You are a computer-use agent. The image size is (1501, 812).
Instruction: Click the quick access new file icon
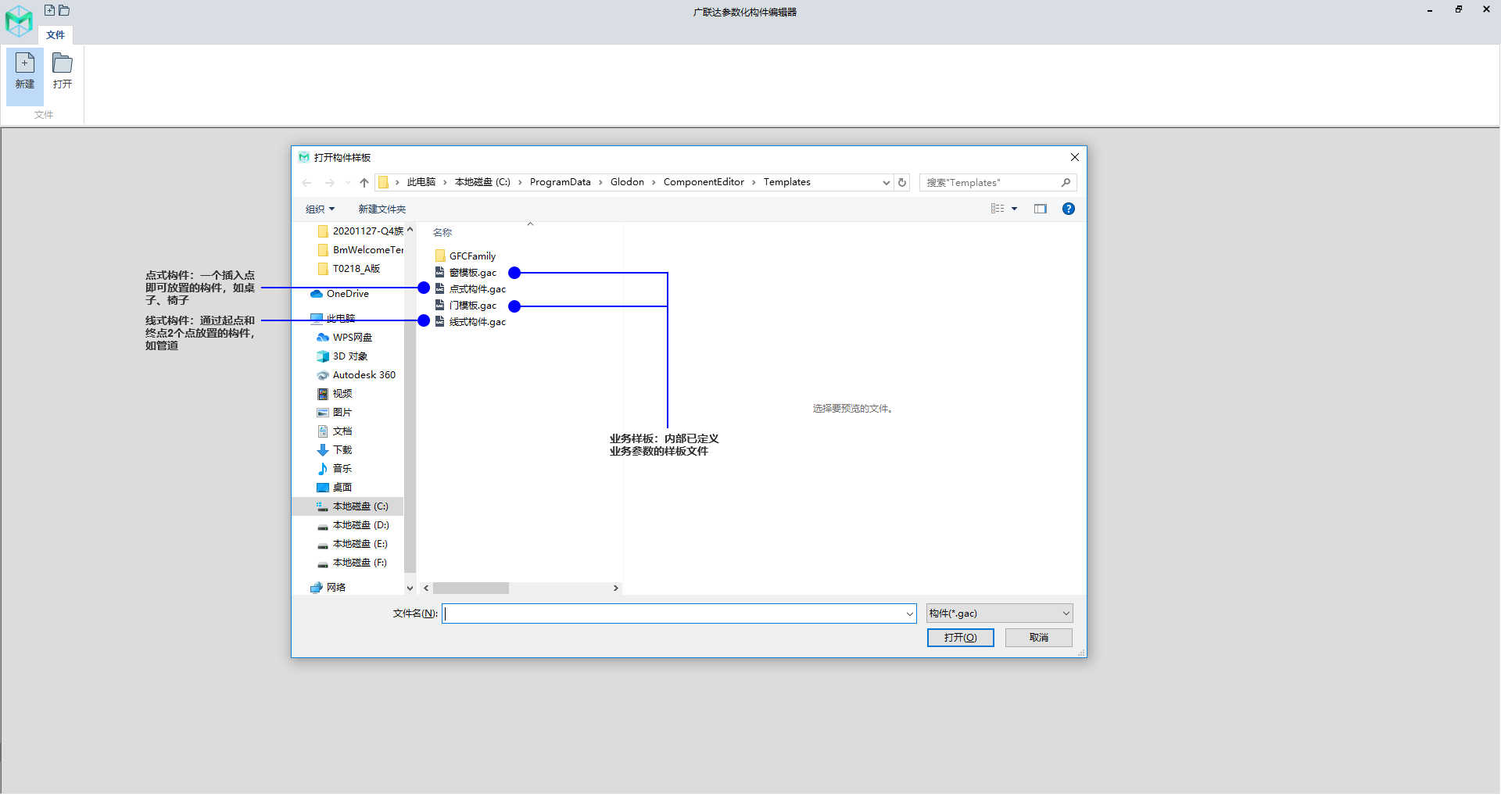pos(49,10)
